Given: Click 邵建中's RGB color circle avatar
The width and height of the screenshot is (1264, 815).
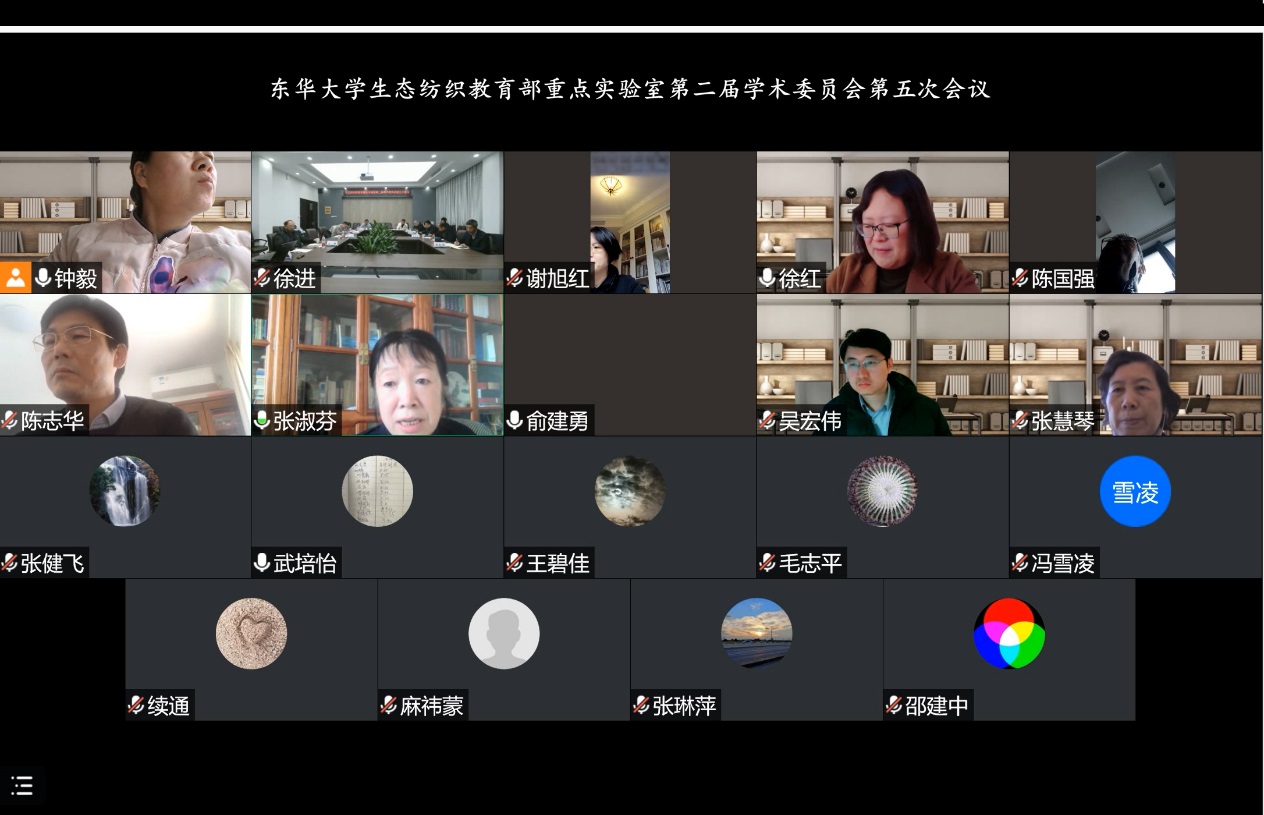Looking at the screenshot, I should point(1009,633).
